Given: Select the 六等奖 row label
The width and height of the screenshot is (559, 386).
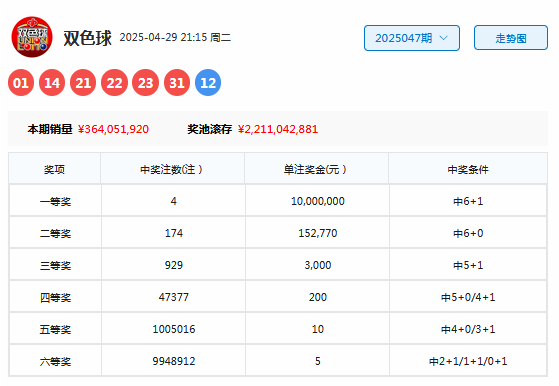Looking at the screenshot, I should pyautogui.click(x=55, y=361).
